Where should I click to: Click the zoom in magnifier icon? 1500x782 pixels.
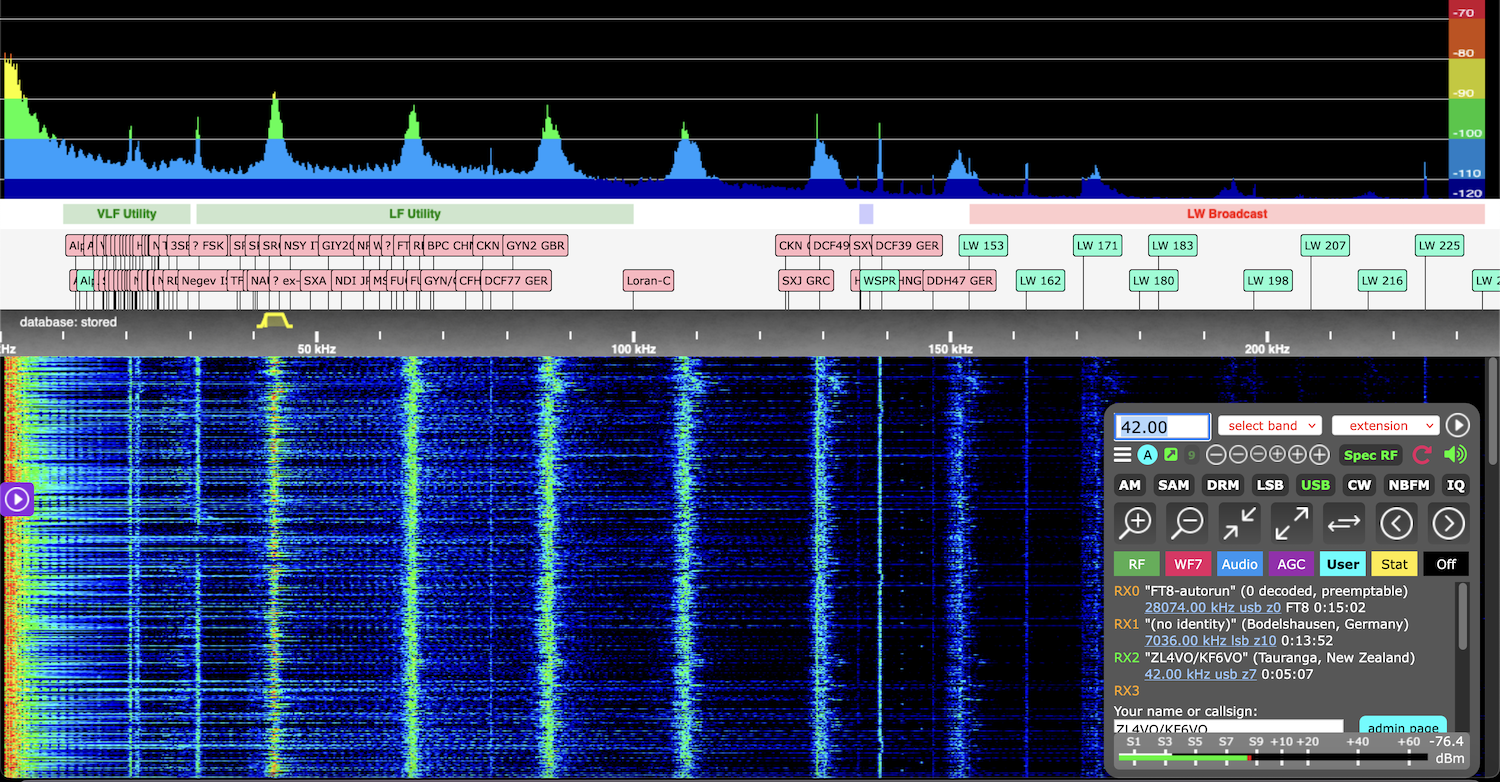[1136, 522]
